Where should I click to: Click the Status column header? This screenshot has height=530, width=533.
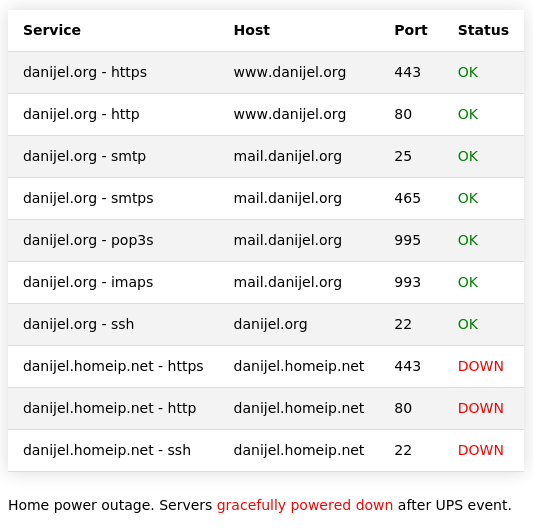[x=483, y=30]
